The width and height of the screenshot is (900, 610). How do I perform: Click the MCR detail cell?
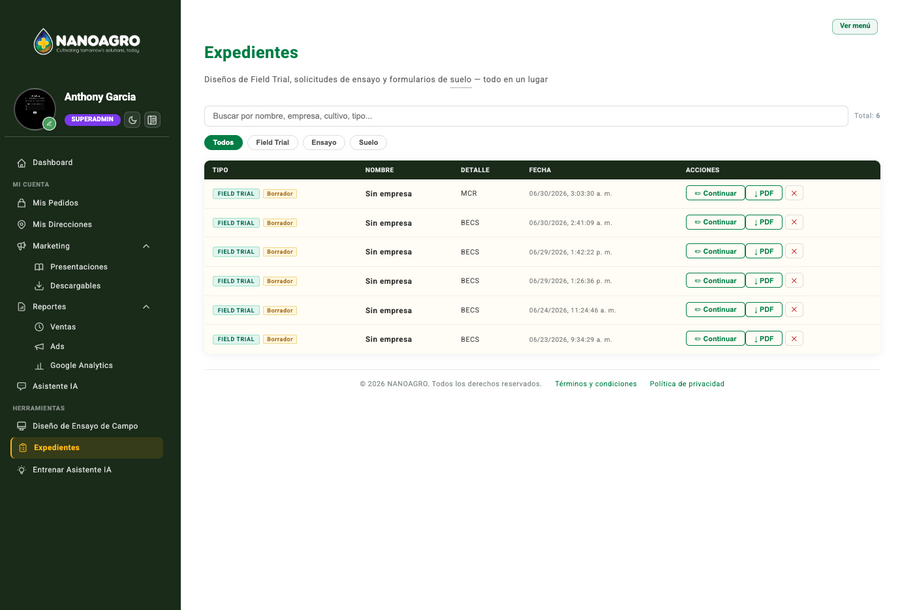click(469, 193)
